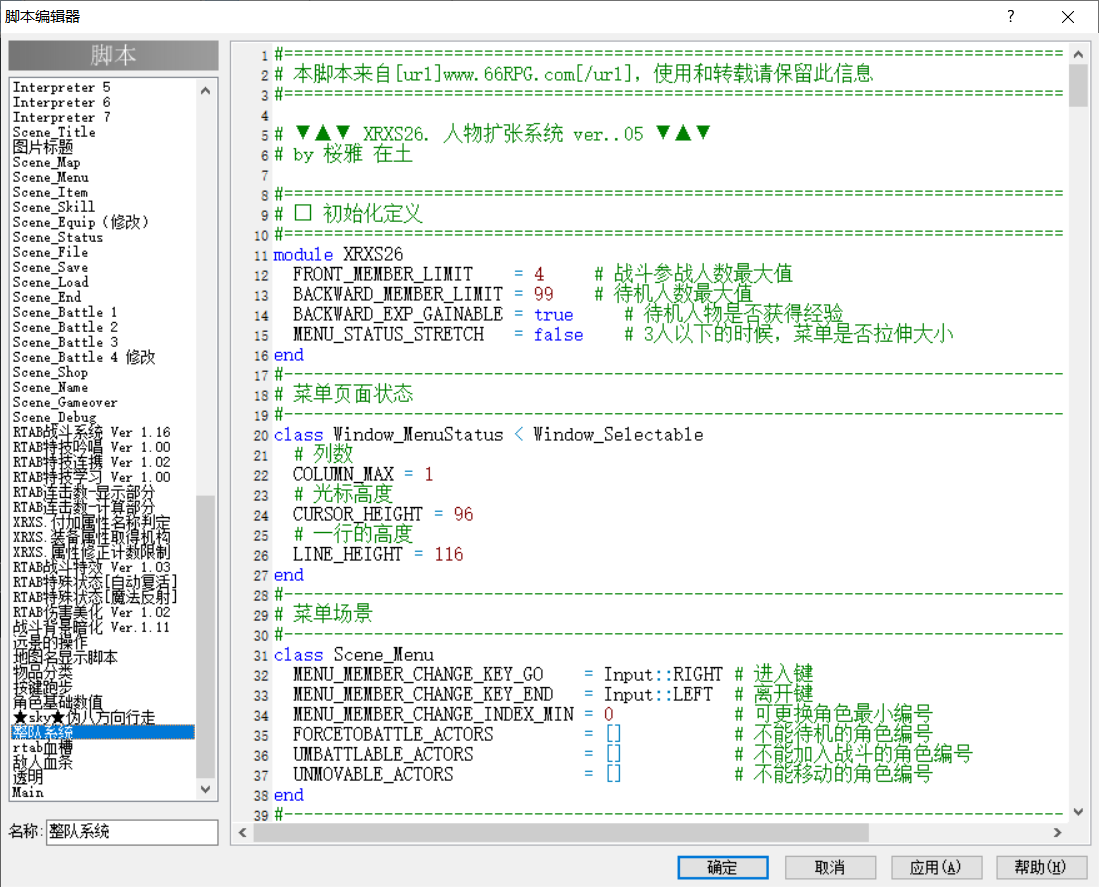Click script list scroll down arrow

pyautogui.click(x=205, y=789)
